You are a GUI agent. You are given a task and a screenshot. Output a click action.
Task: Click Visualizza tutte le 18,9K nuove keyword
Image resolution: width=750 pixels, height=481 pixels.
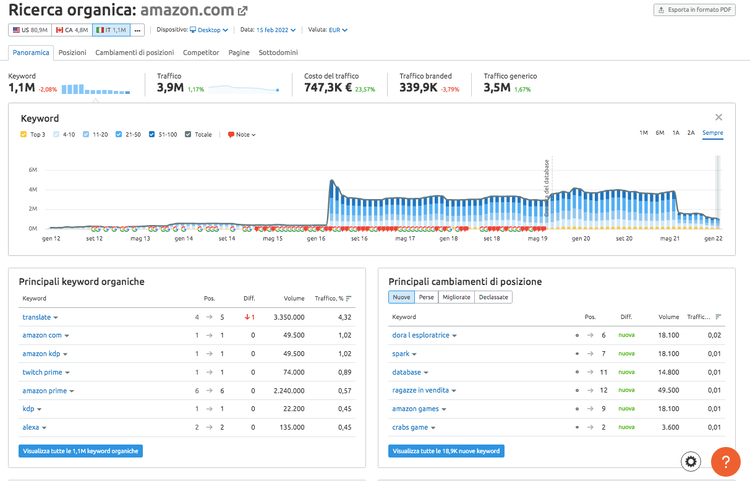(x=446, y=451)
